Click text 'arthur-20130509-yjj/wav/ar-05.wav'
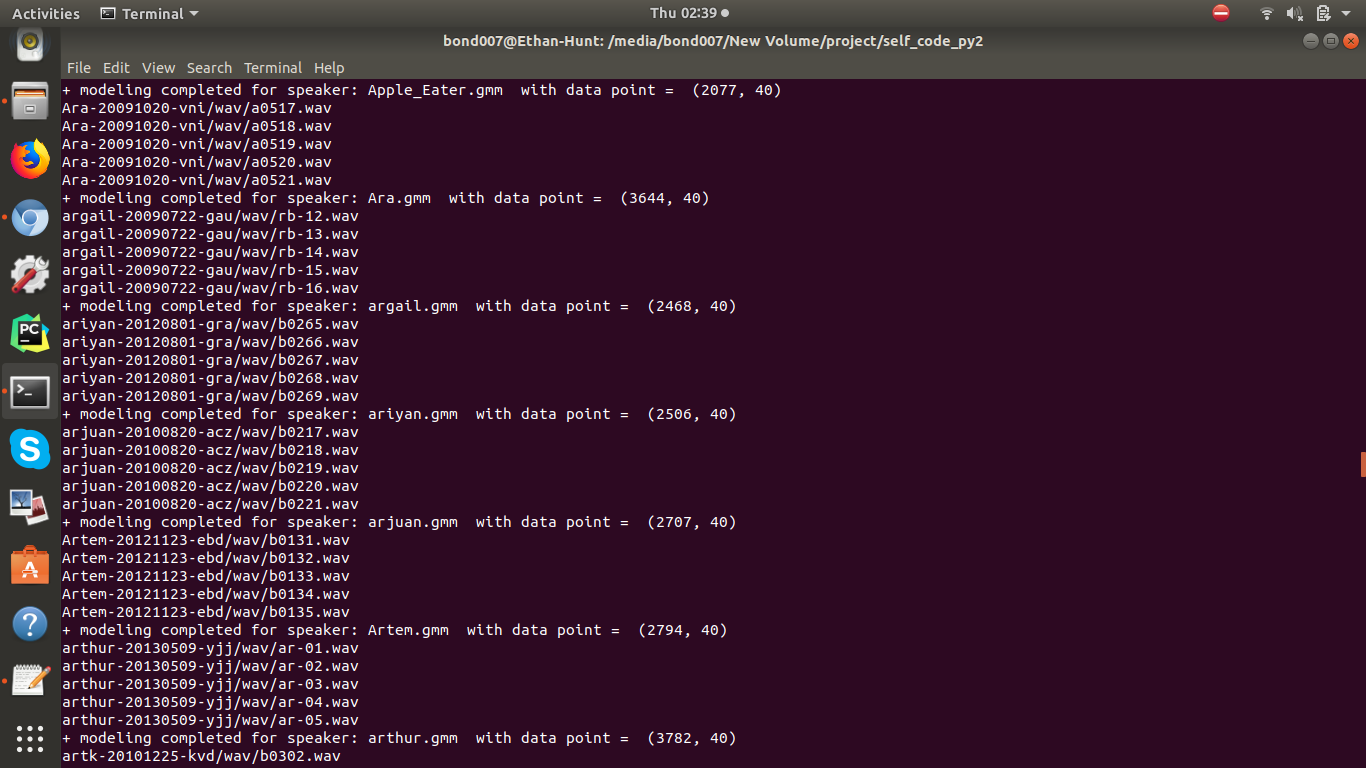Image resolution: width=1366 pixels, height=768 pixels. 210,720
